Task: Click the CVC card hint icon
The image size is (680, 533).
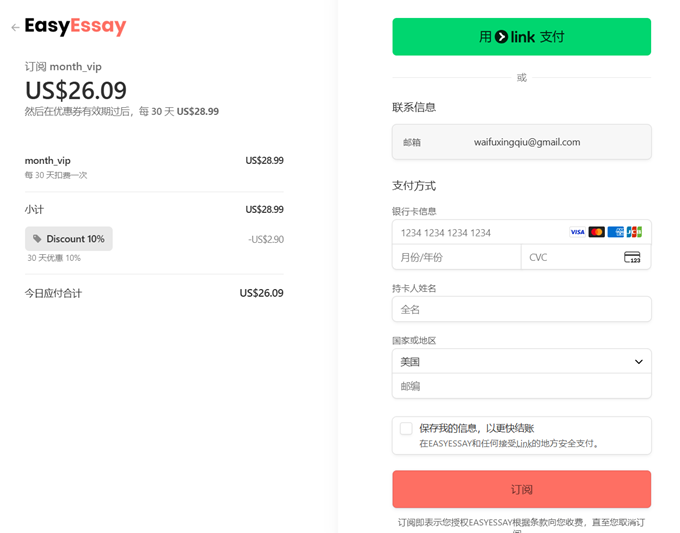Action: [632, 257]
